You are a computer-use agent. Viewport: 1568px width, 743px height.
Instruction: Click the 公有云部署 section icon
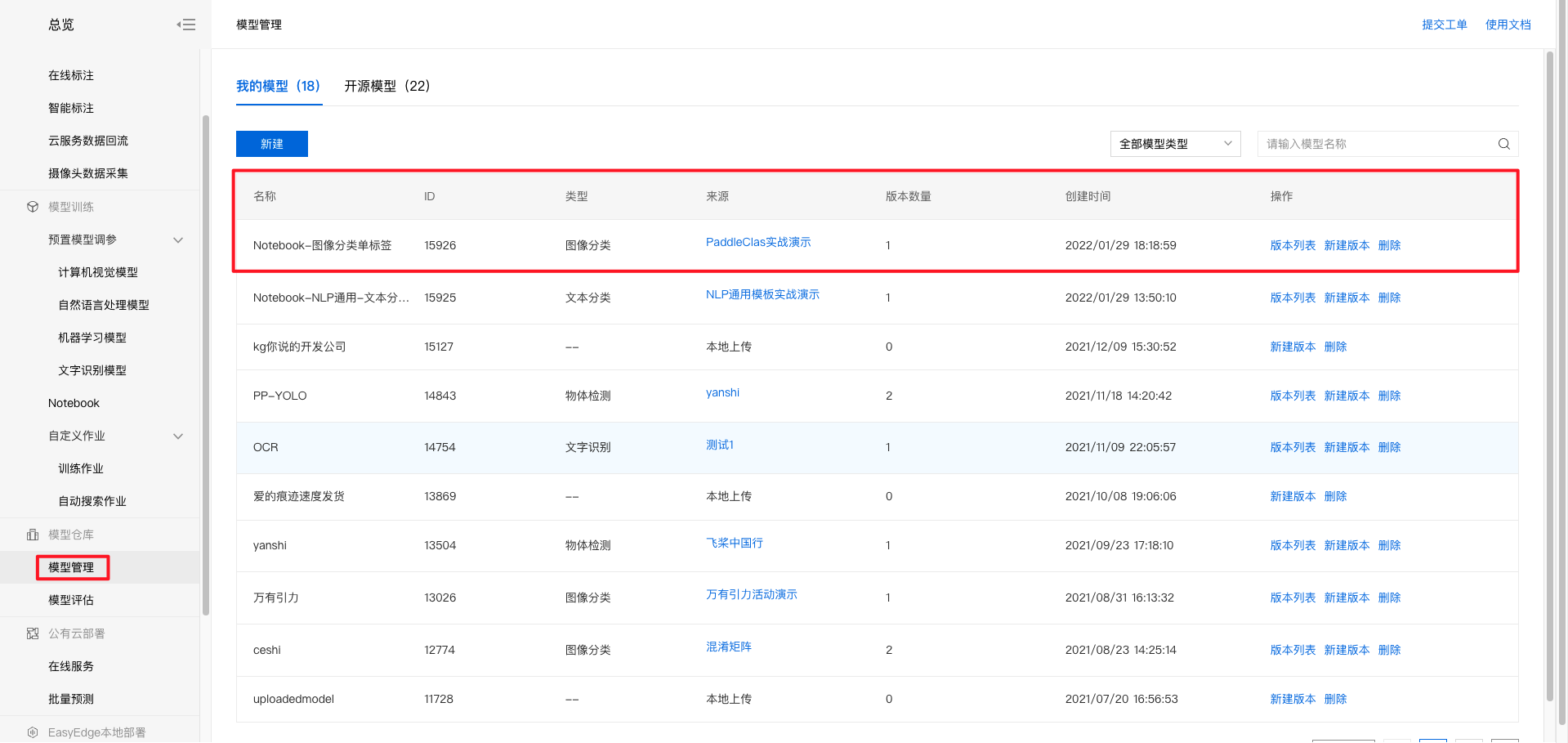pos(33,633)
